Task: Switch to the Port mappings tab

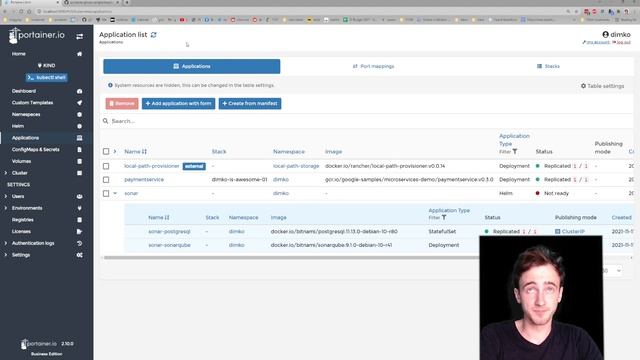Action: (x=373, y=67)
